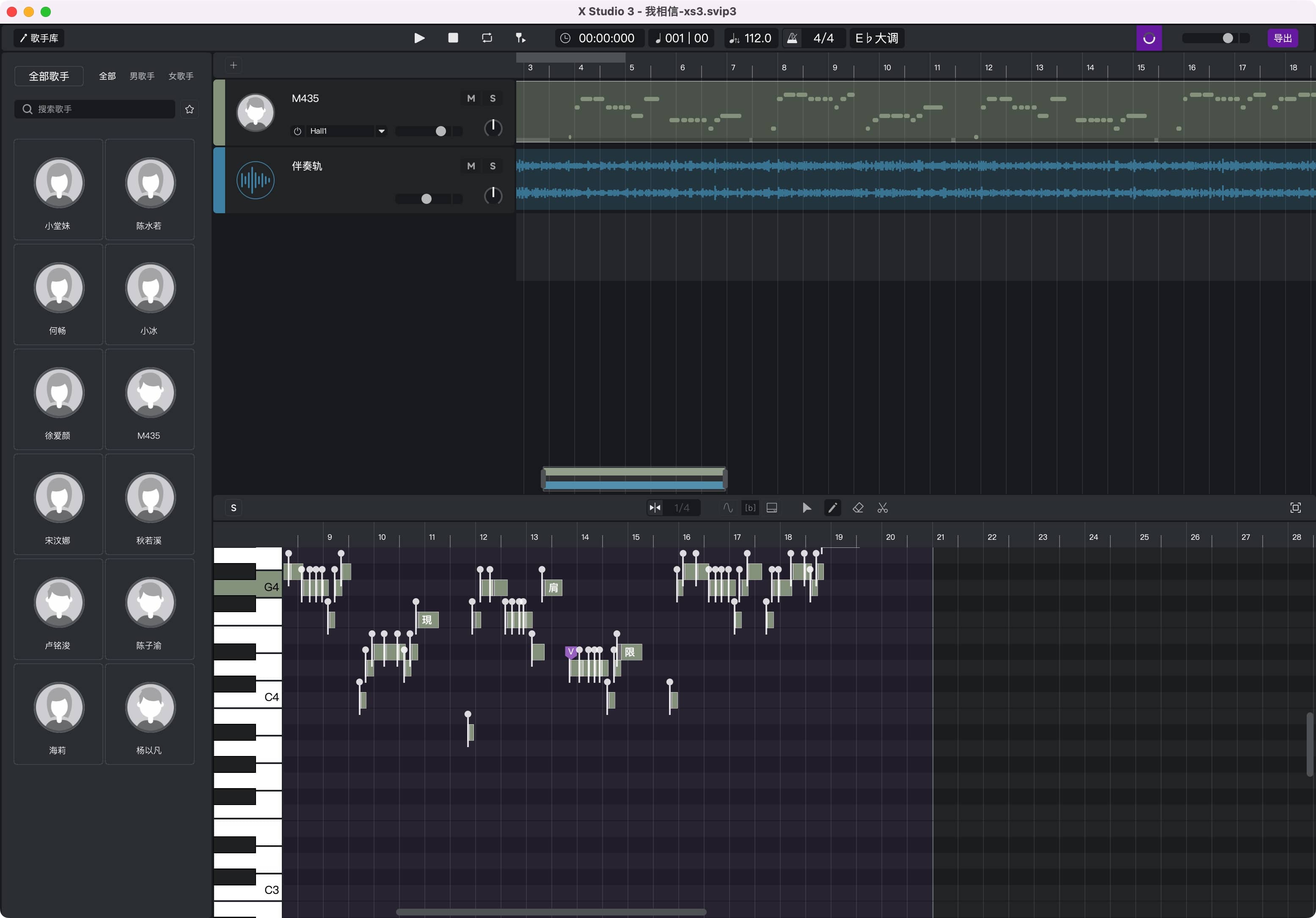Select singer 陈水若
This screenshot has width=1316, height=918.
pyautogui.click(x=150, y=190)
